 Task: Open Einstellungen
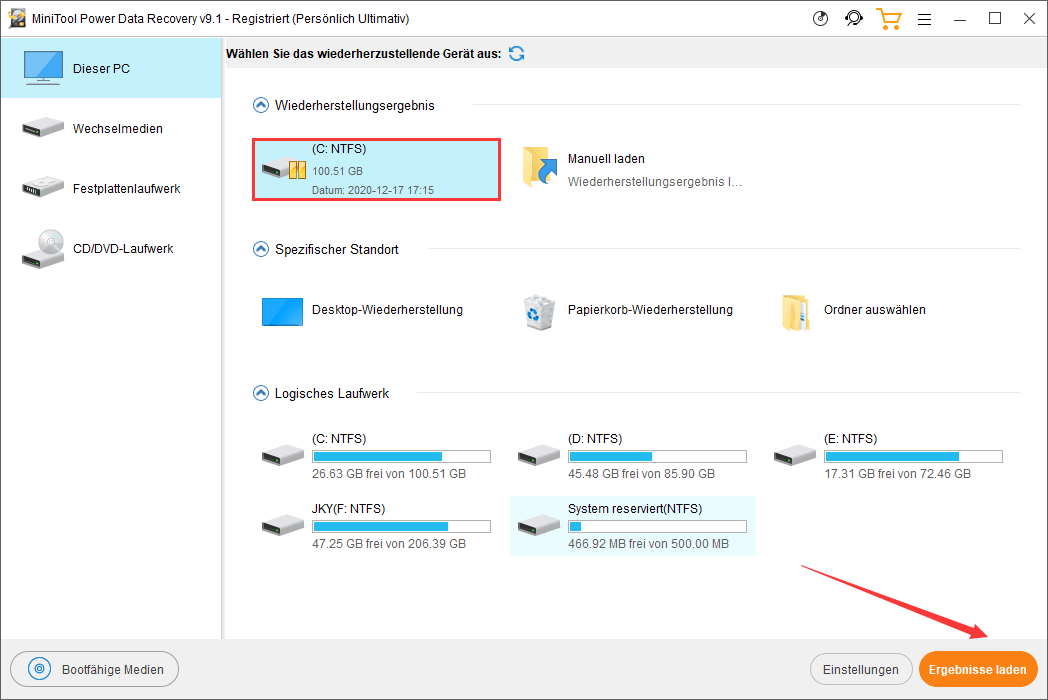[861, 669]
